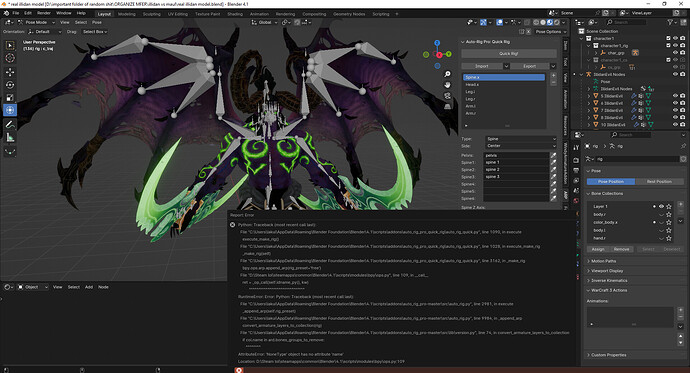This screenshot has height=373, width=690.
Task: Open the Render menu
Action: [44, 13]
